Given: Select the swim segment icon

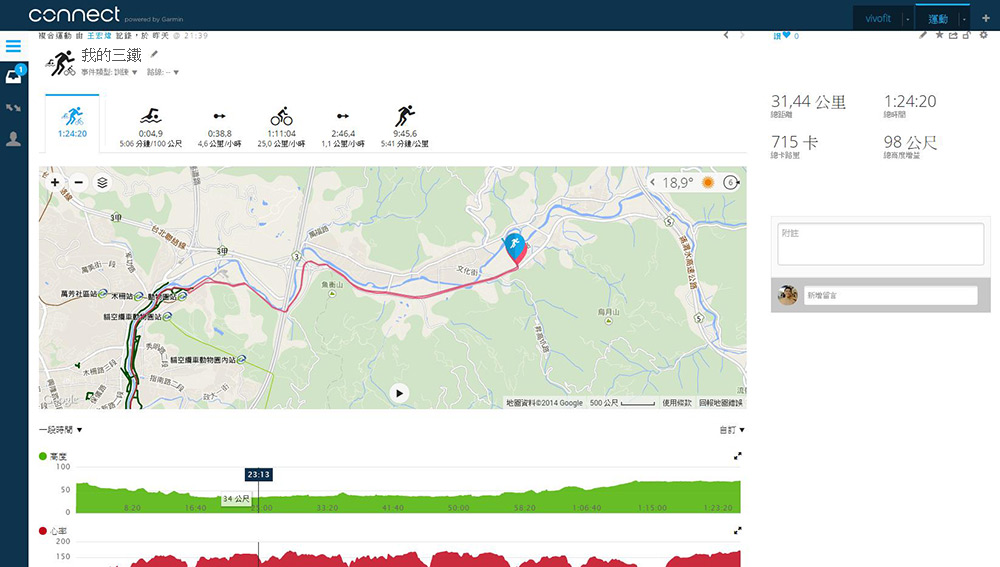Looking at the screenshot, I should [151, 116].
